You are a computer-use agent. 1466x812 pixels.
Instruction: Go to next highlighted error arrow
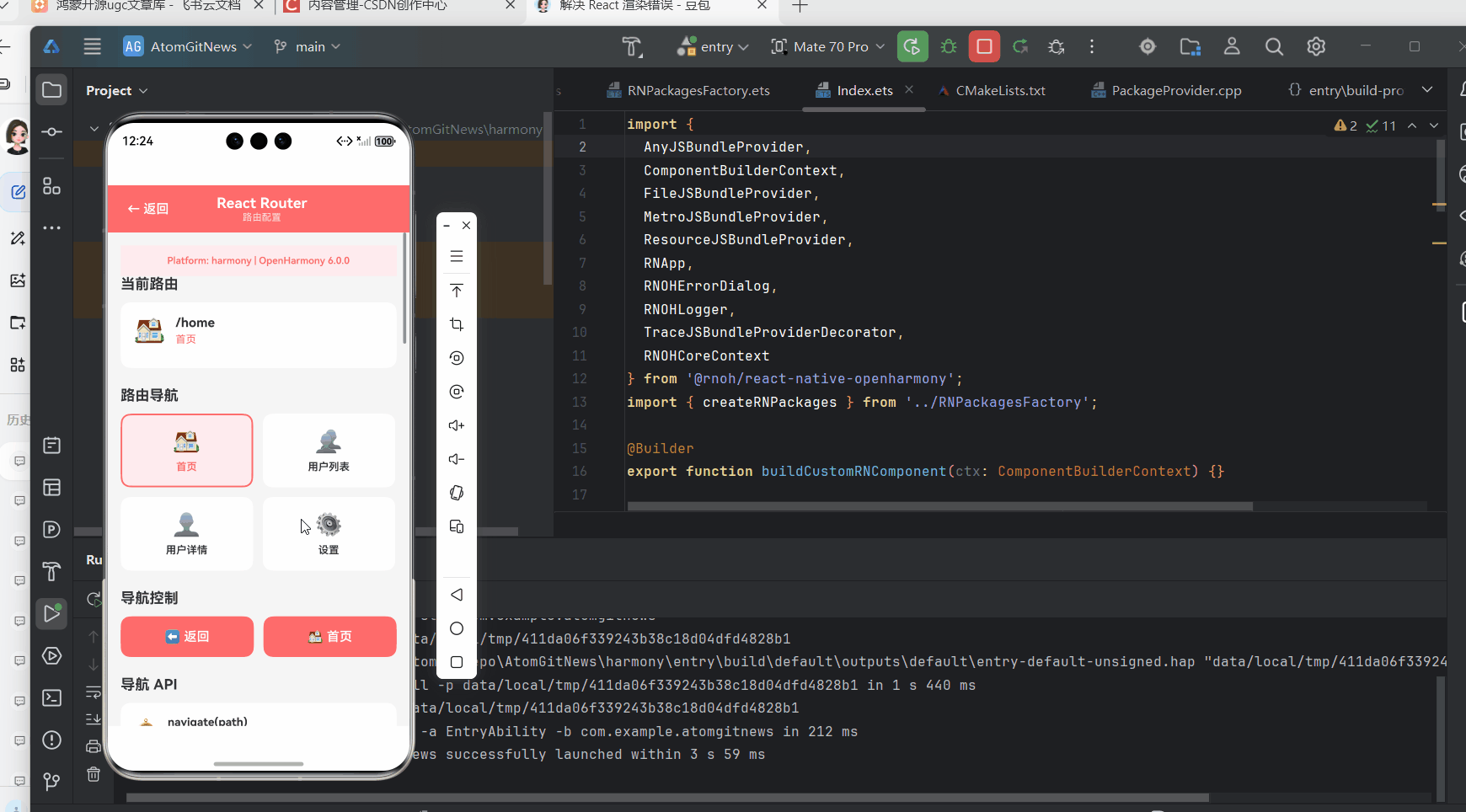coord(1434,126)
